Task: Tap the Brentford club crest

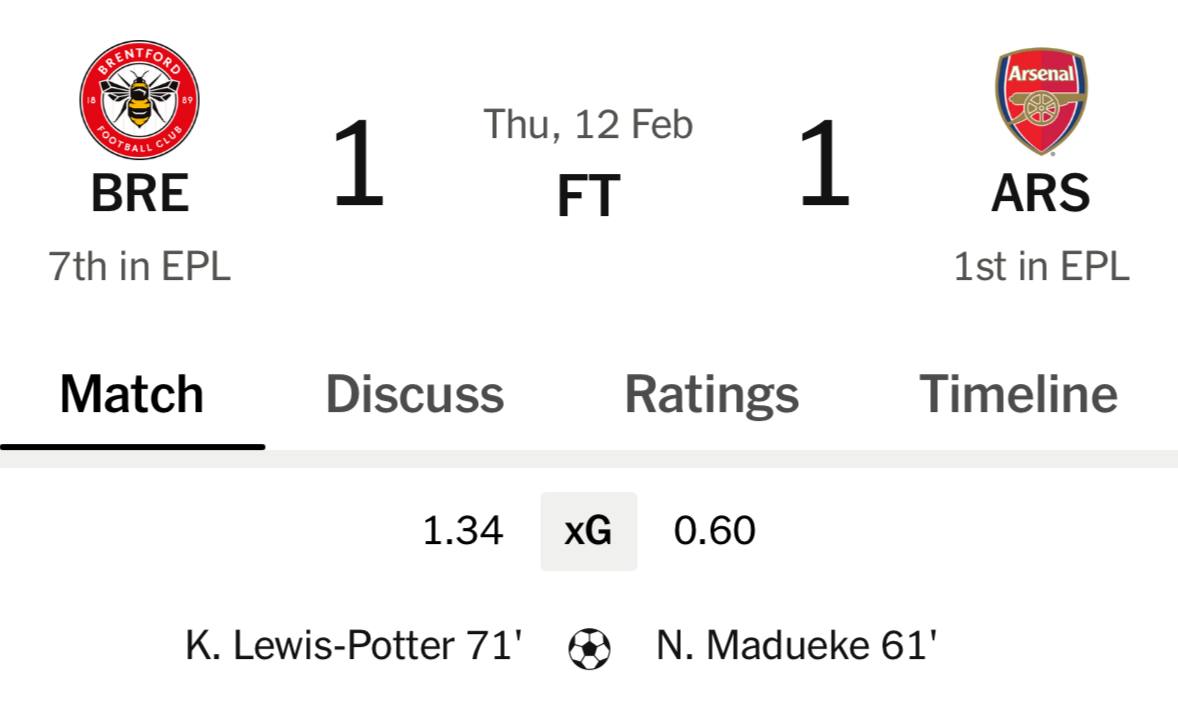Action: tap(139, 100)
